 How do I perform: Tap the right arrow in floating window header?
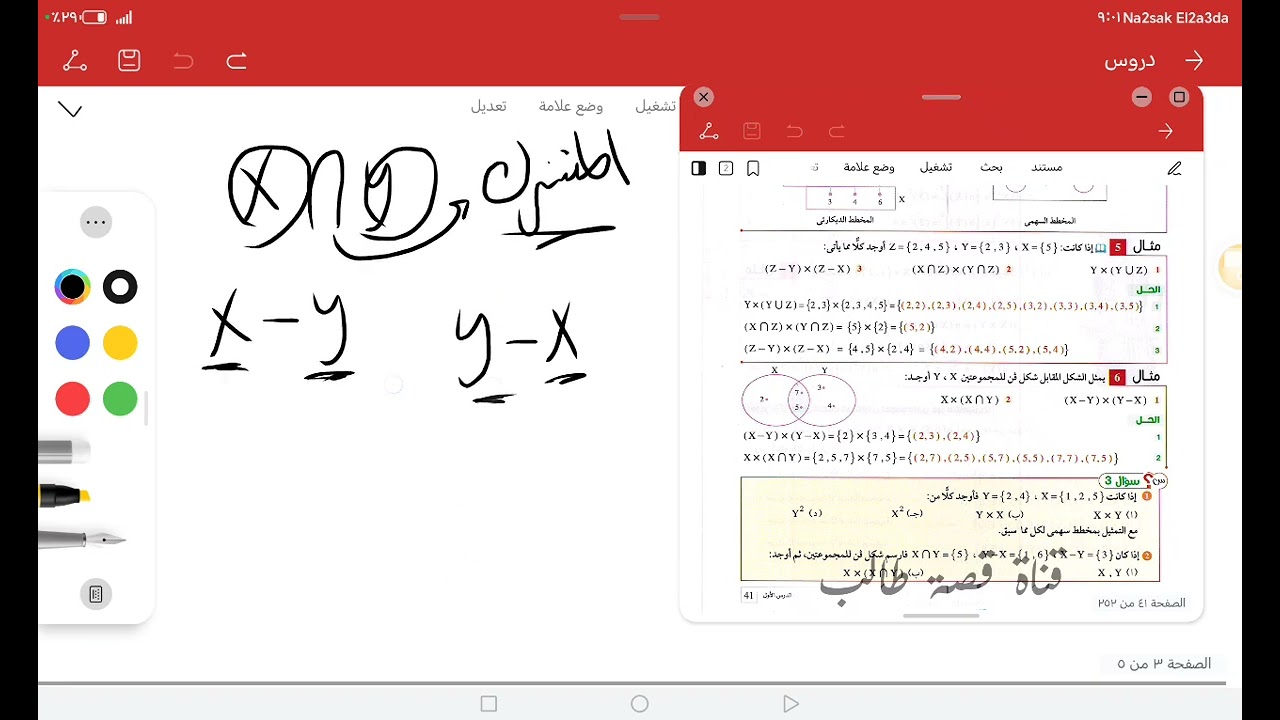point(1165,131)
